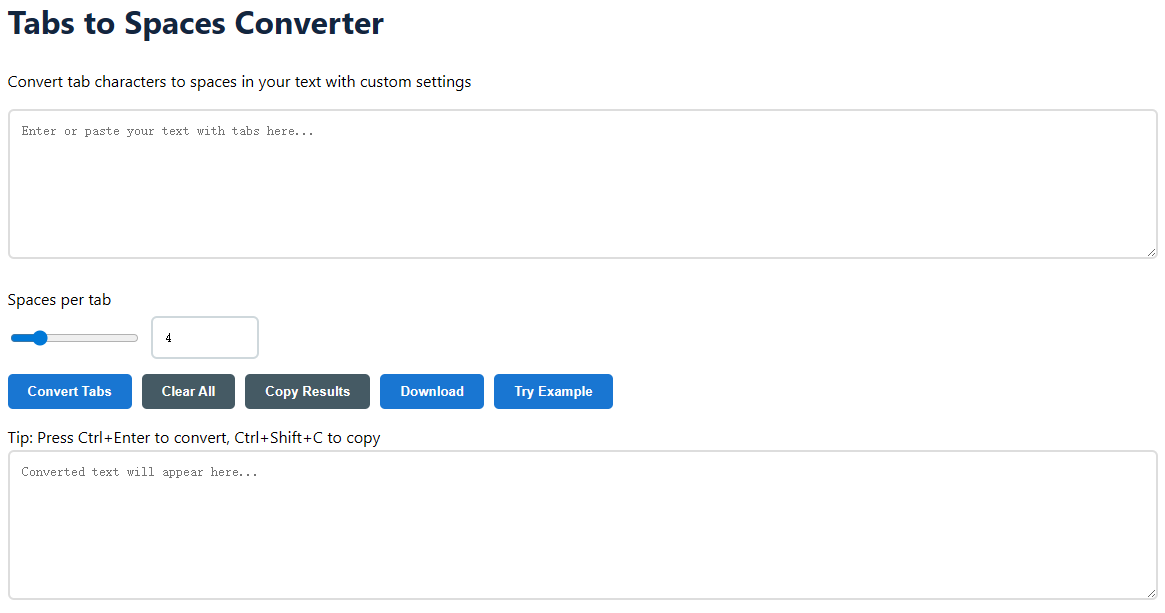1165x613 pixels.
Task: Focus the spaces per tab number field
Action: tap(205, 338)
